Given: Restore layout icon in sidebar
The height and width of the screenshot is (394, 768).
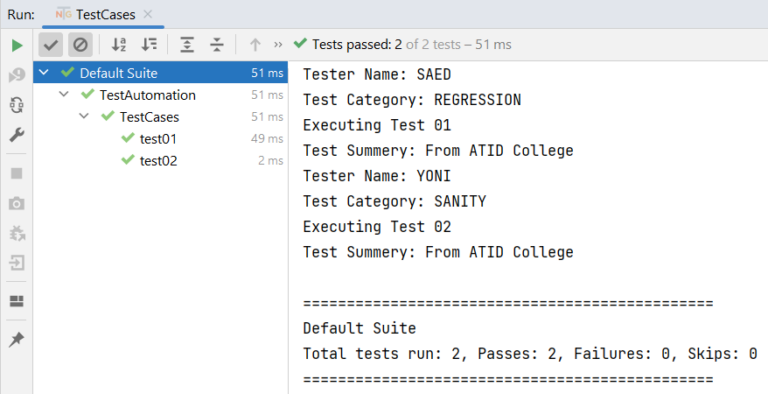Looking at the screenshot, I should 17,301.
